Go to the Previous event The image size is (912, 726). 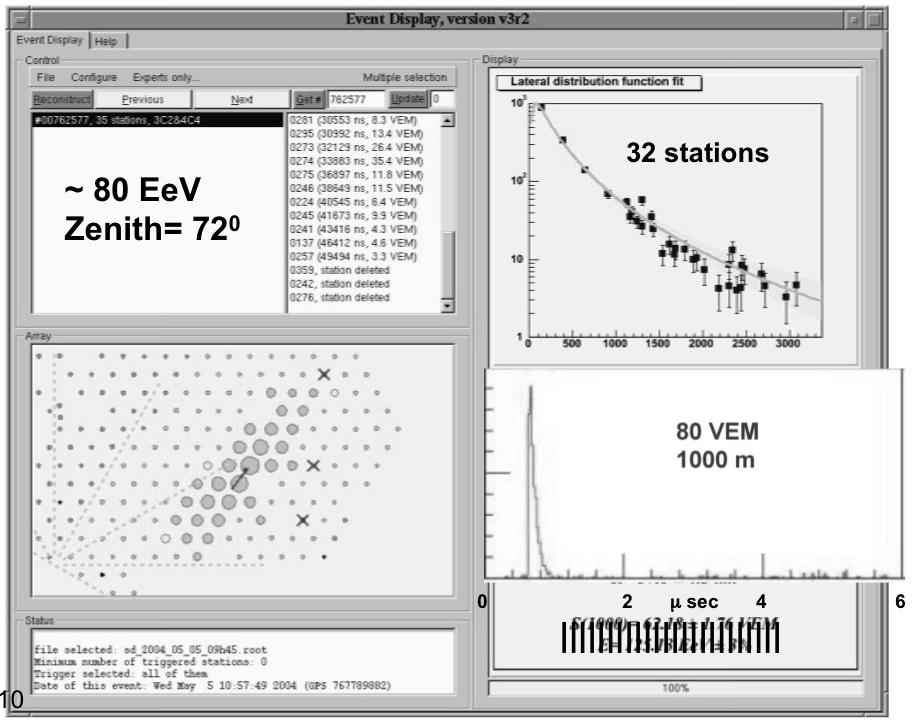142,99
